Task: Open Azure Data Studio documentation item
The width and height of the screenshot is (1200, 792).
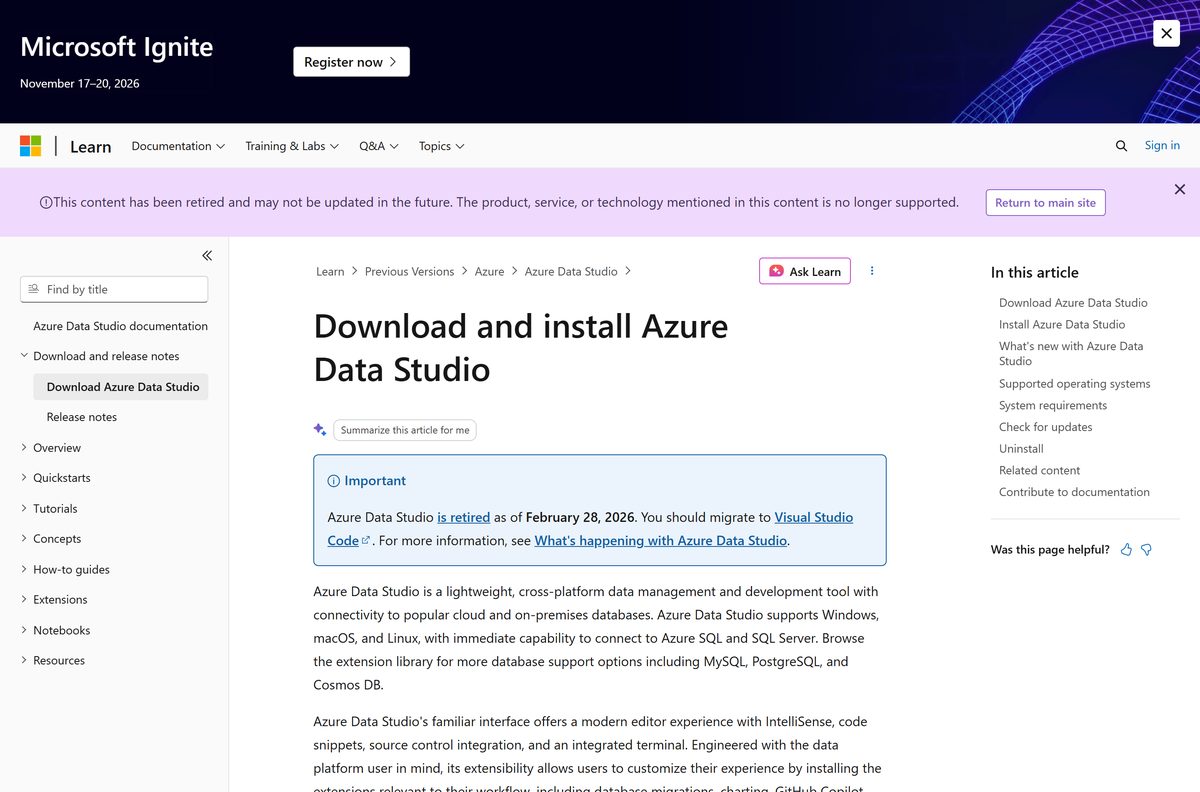Action: pyautogui.click(x=120, y=326)
